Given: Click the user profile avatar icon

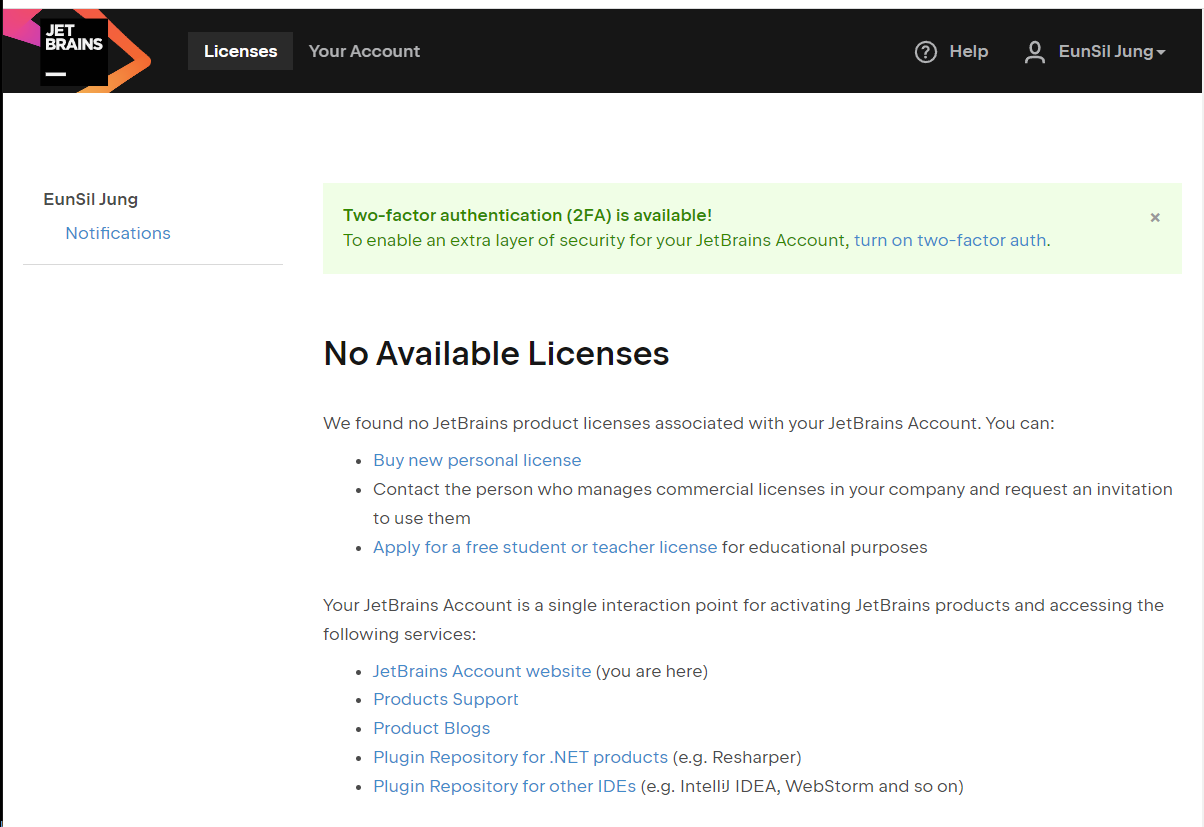Looking at the screenshot, I should coord(1035,52).
